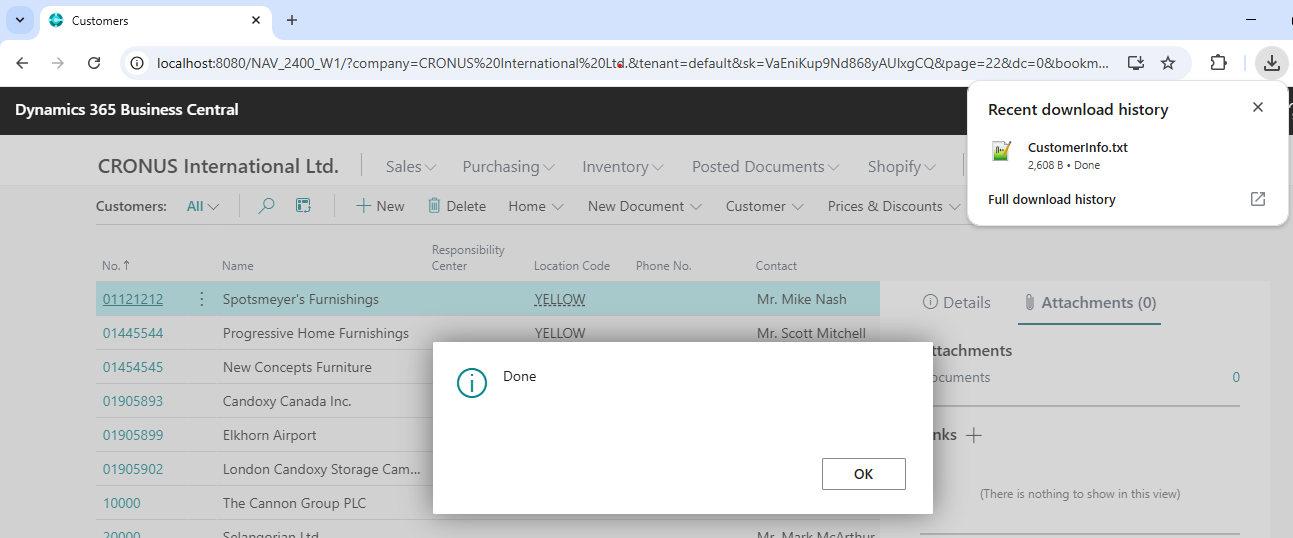Open customer number 01445544
Image resolution: width=1293 pixels, height=538 pixels.
pyautogui.click(x=133, y=333)
